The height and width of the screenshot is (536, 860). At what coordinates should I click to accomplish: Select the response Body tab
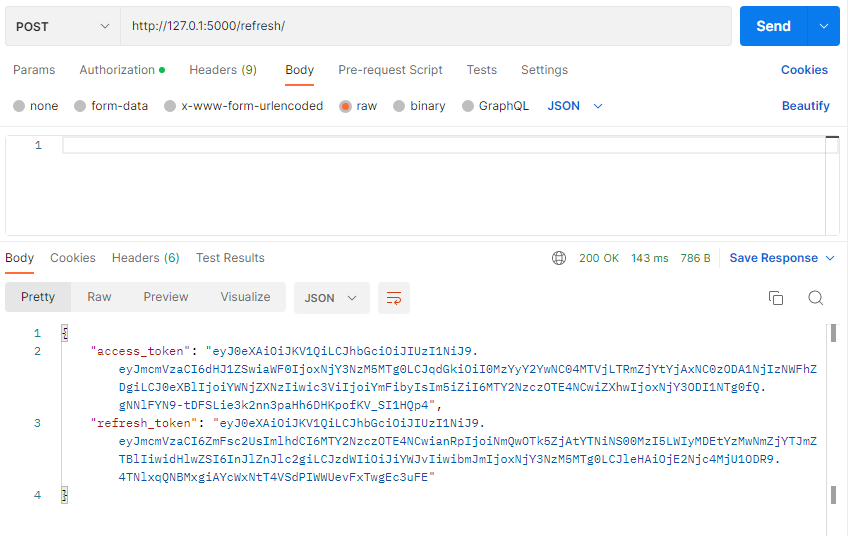(20, 258)
